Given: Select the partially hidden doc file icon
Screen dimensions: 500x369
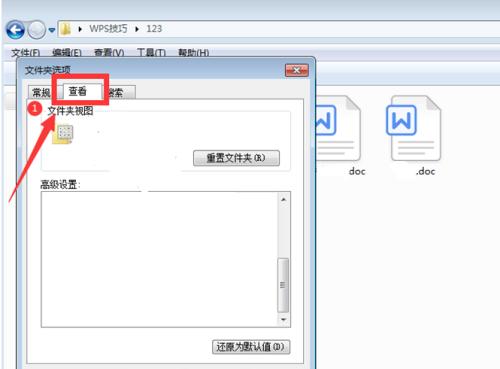Looking at the screenshot, I should click(338, 129).
